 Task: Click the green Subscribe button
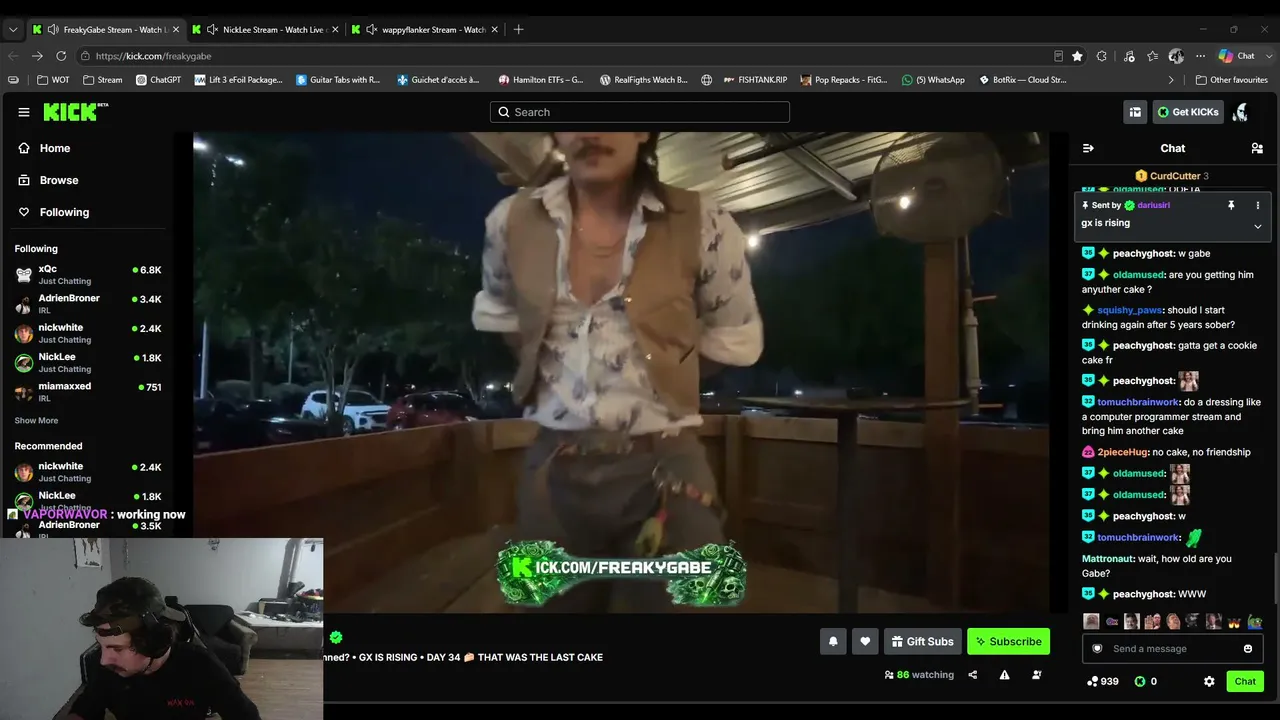1008,642
